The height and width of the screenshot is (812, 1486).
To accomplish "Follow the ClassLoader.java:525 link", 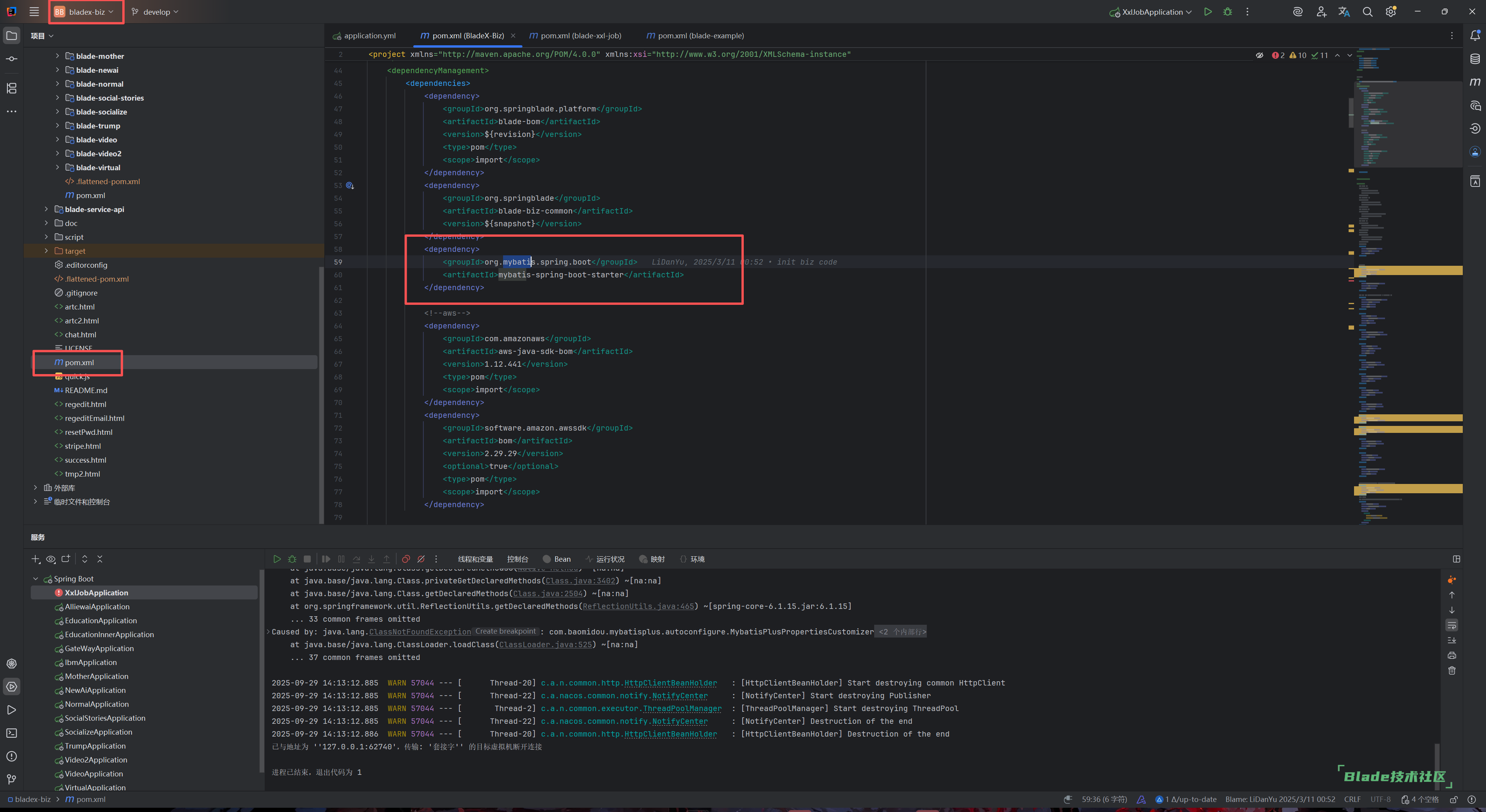I will pos(546,645).
